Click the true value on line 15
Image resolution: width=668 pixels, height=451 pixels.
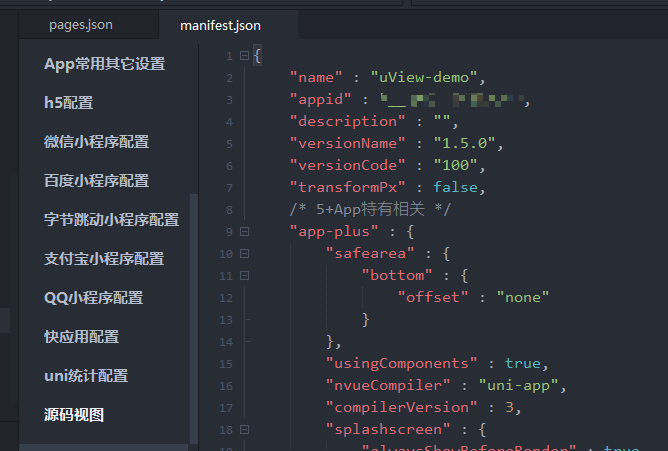[522, 364]
